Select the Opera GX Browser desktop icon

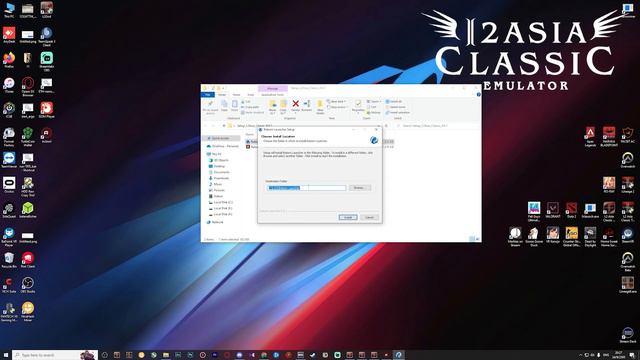pyautogui.click(x=28, y=86)
